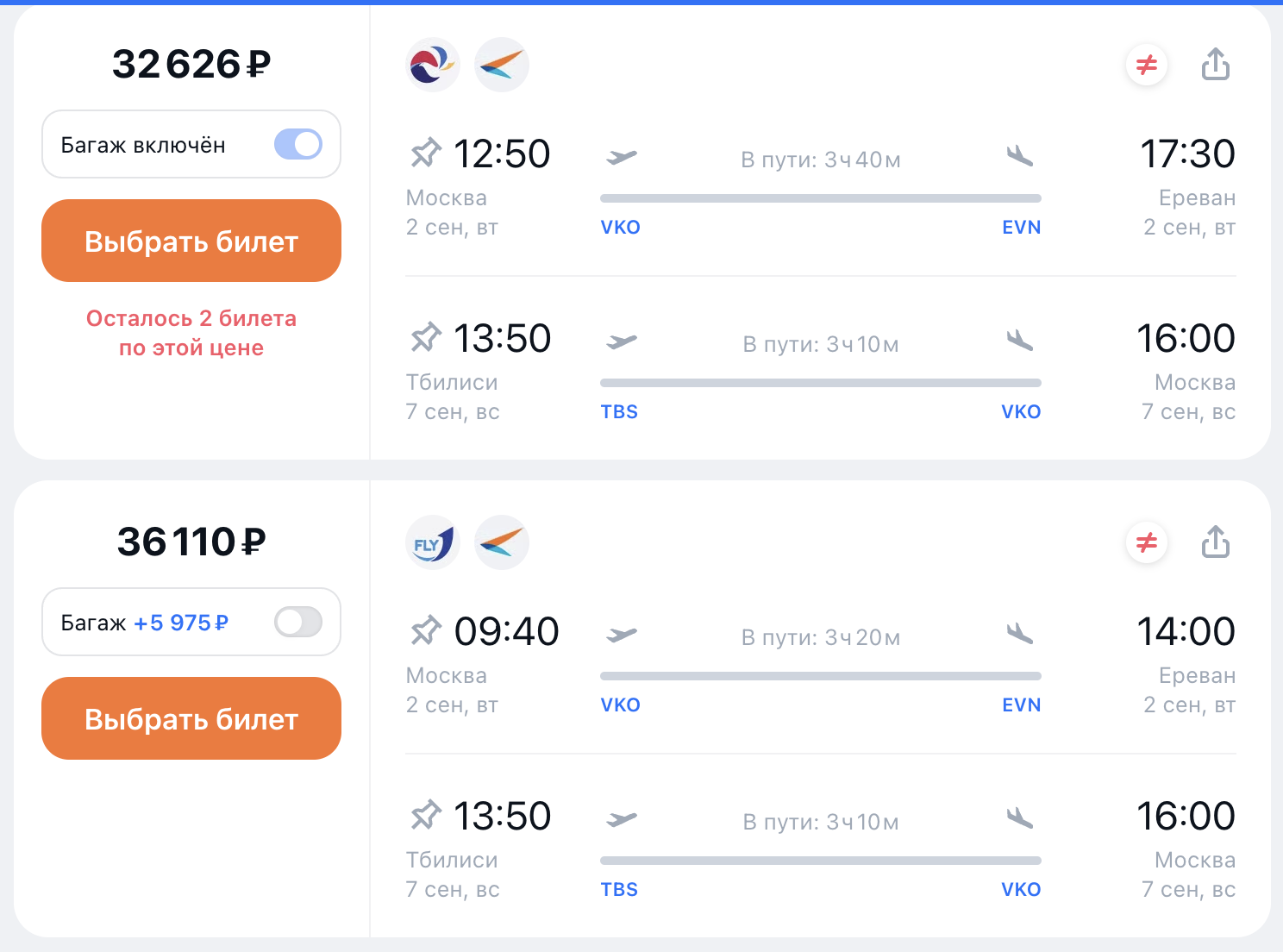Screen dimensions: 1283x952
Task: Click the red not-equal icon on first ticket
Action: tap(1147, 65)
